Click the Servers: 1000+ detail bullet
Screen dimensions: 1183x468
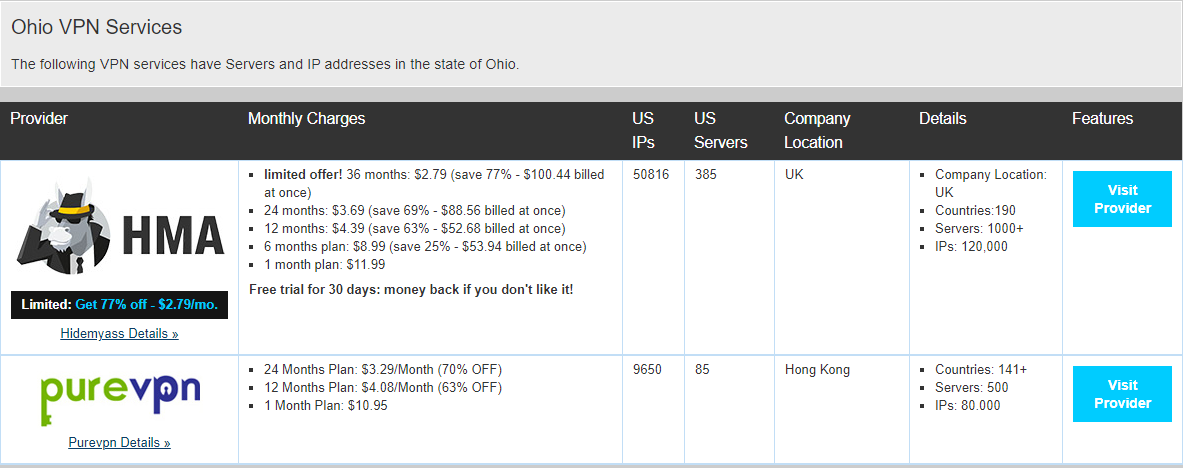[979, 228]
